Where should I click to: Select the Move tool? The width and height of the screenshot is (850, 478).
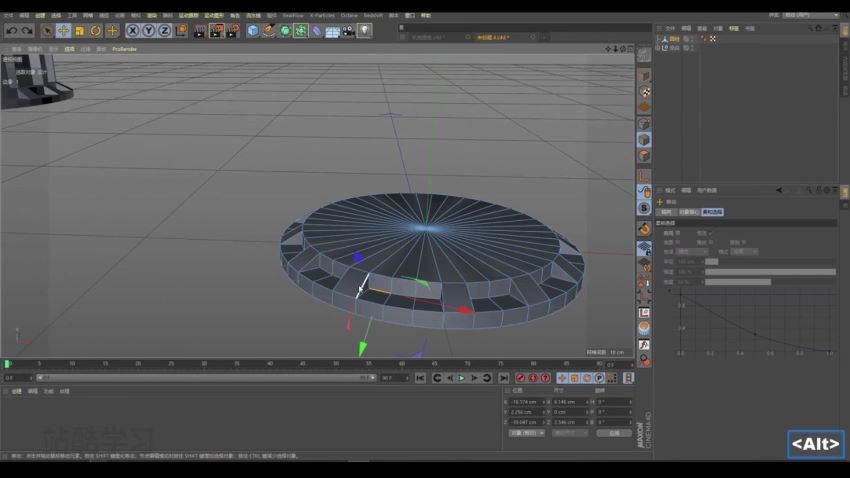click(63, 31)
